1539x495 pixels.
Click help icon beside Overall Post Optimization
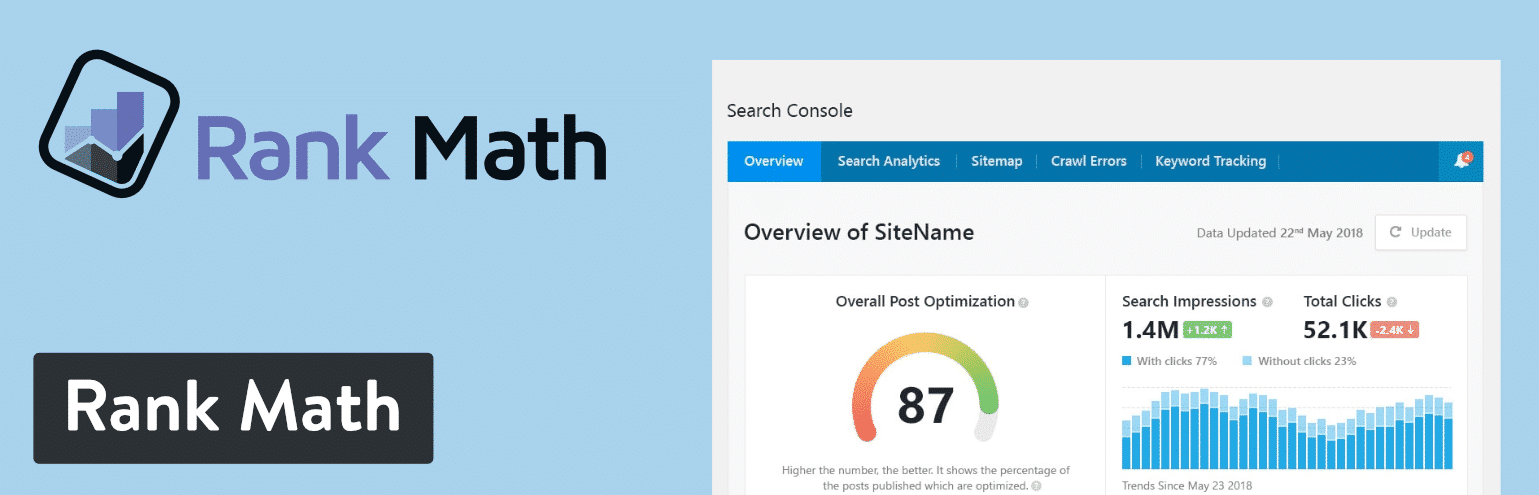[x=1024, y=302]
